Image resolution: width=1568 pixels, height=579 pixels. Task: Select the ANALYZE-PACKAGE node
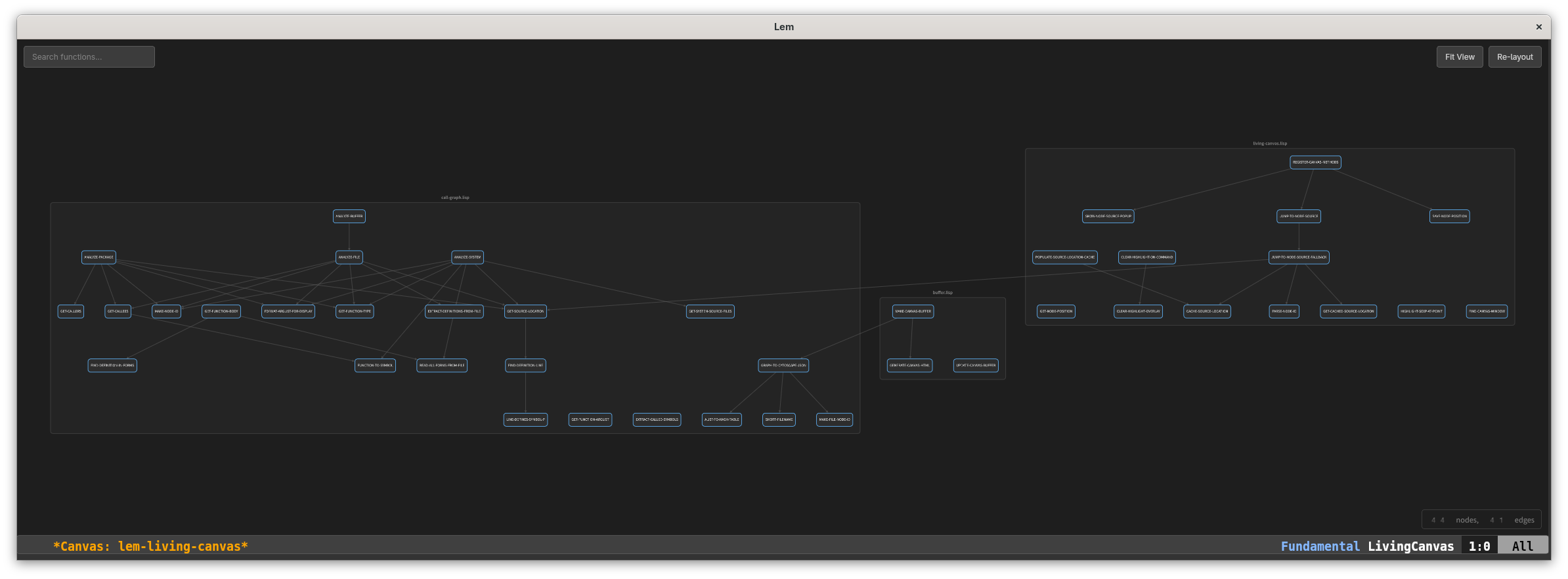pyautogui.click(x=98, y=257)
